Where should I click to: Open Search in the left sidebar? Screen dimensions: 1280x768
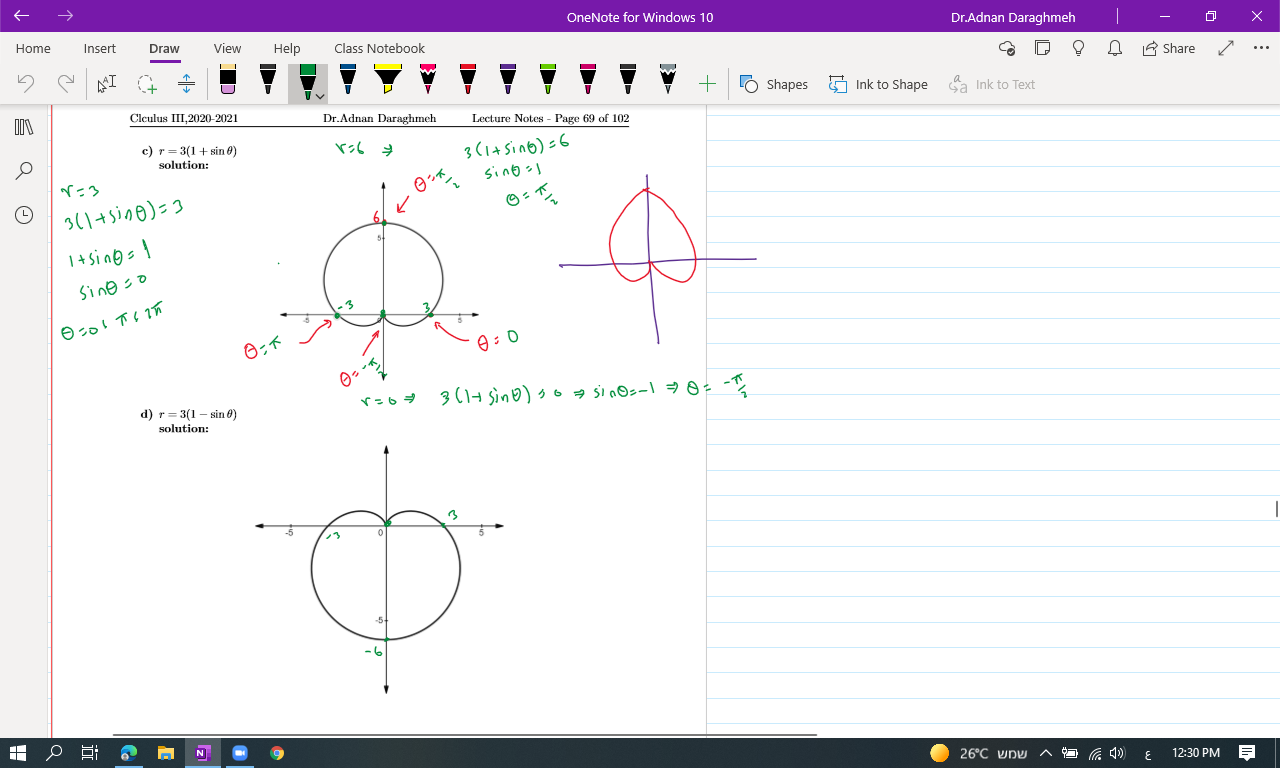click(25, 171)
